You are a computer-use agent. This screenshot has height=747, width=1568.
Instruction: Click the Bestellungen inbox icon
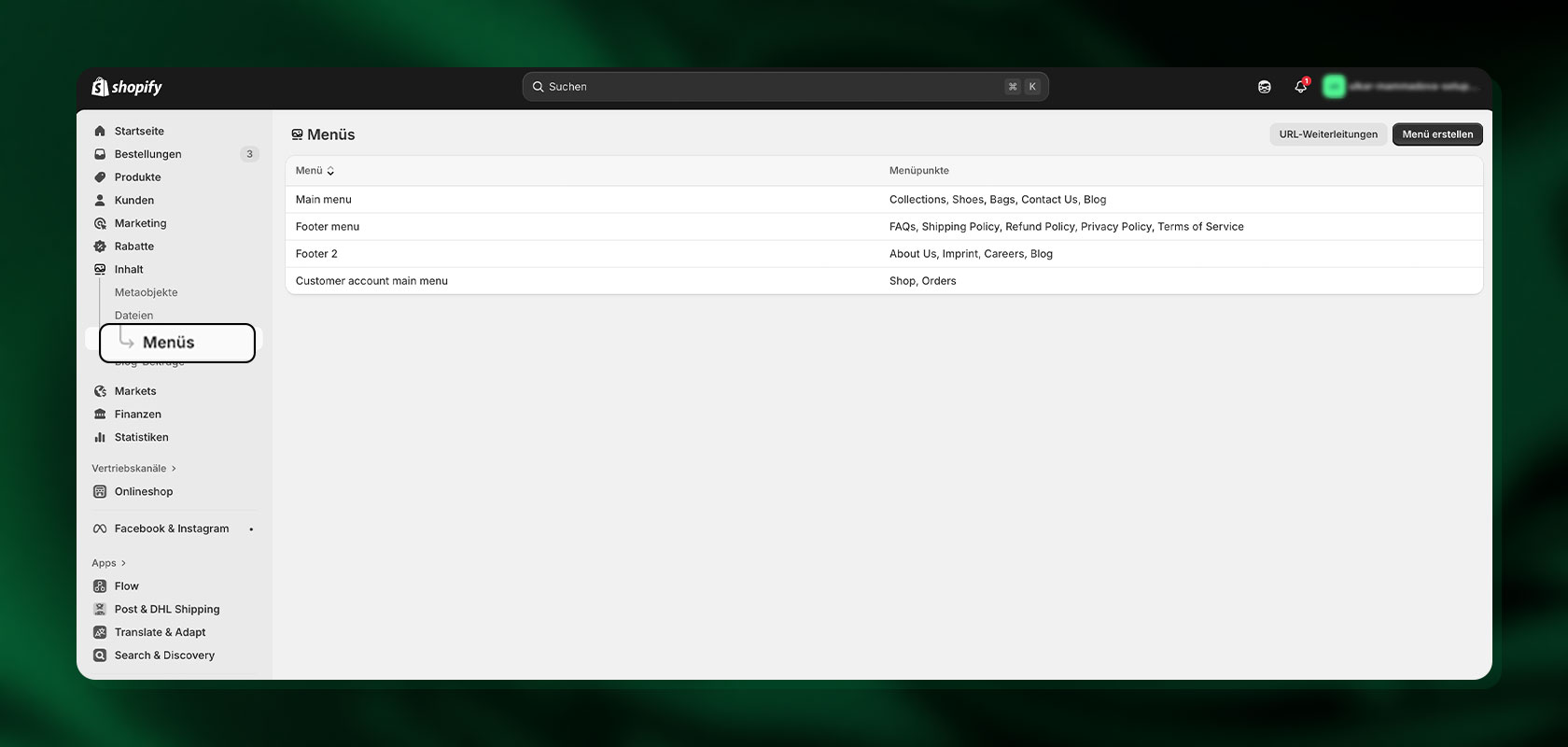100,154
